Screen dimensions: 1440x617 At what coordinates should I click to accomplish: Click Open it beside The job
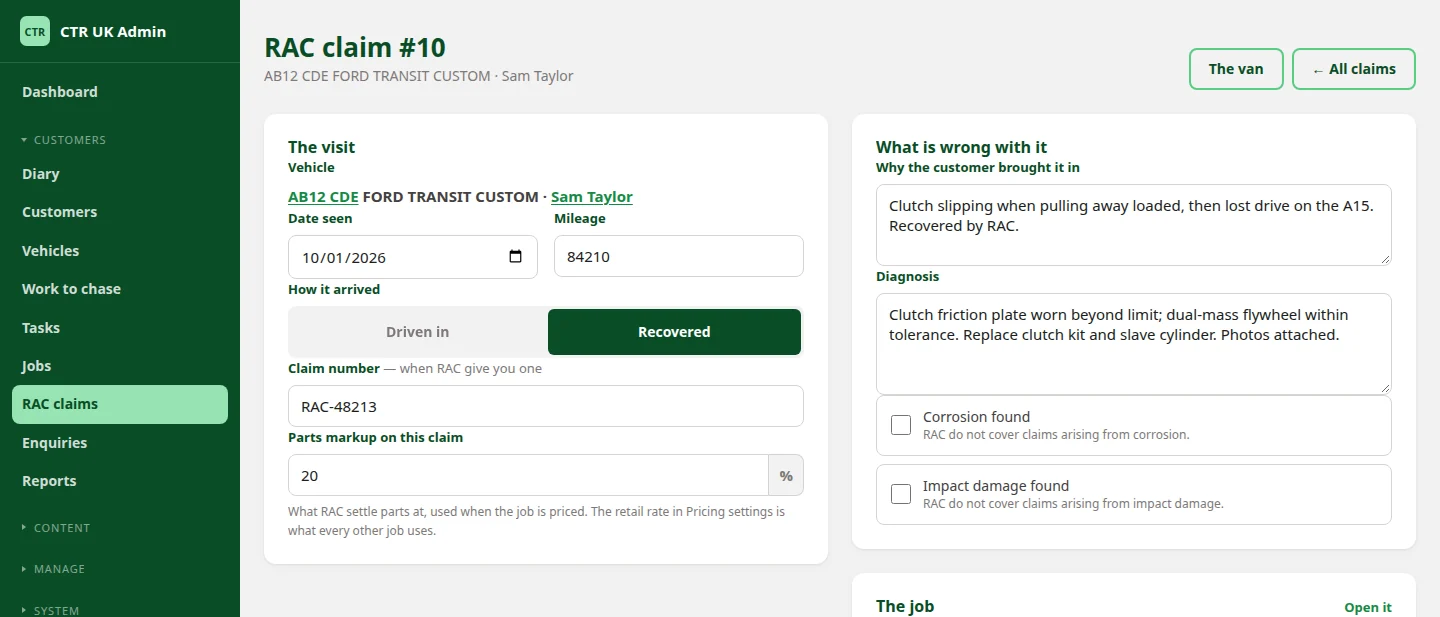1368,608
